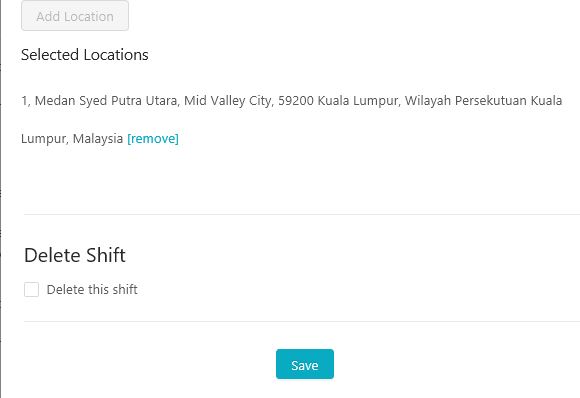
Task: Click the Delete Shift section heading
Action: click(75, 255)
